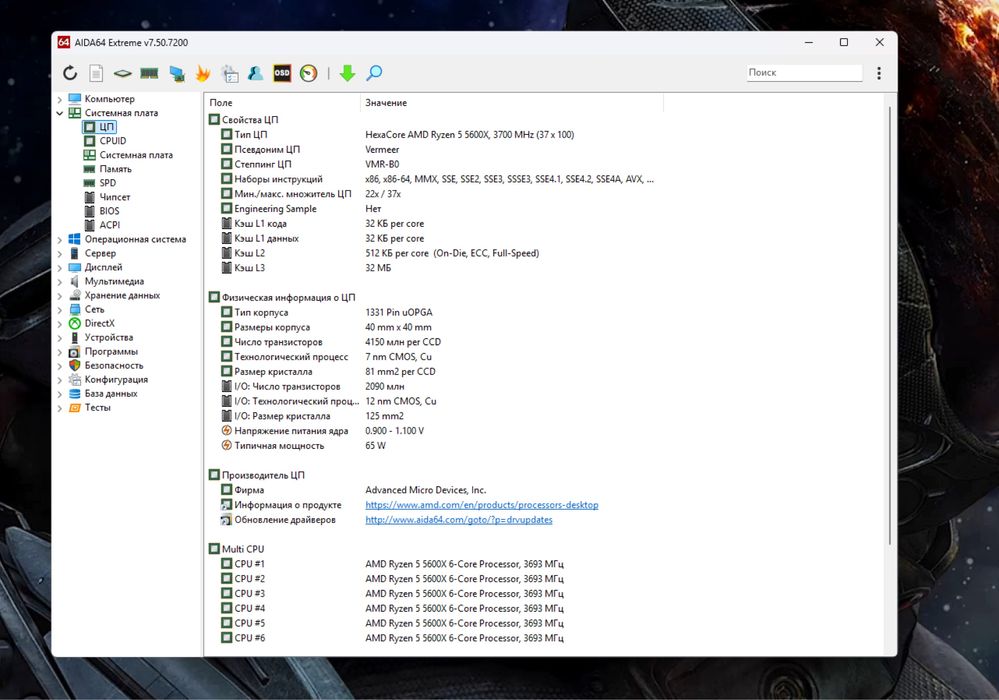The height and width of the screenshot is (700, 999).
Task: Click the motherboard chip toolbar icon
Action: tap(122, 74)
